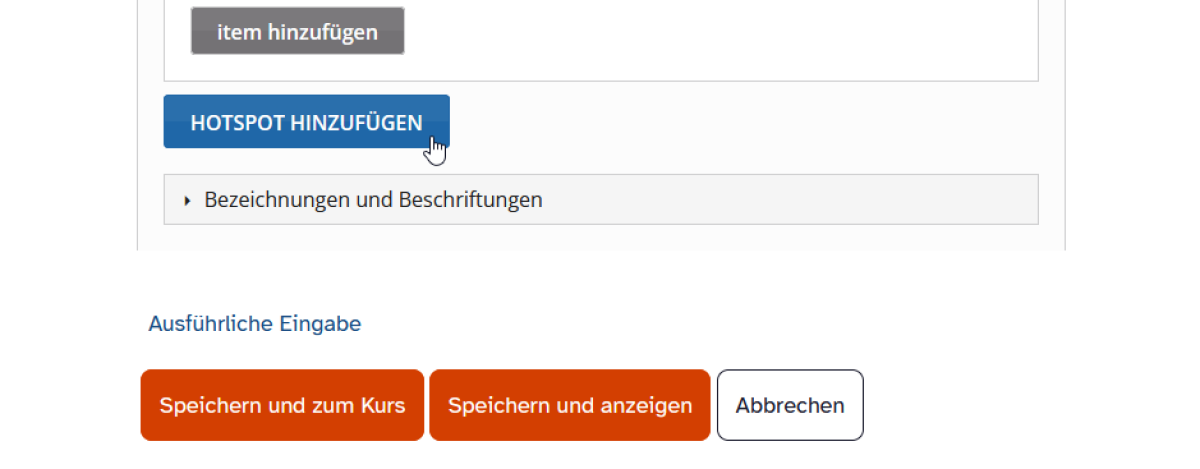The image size is (1200, 469).
Task: Switch to the detailed input view
Action: click(254, 324)
